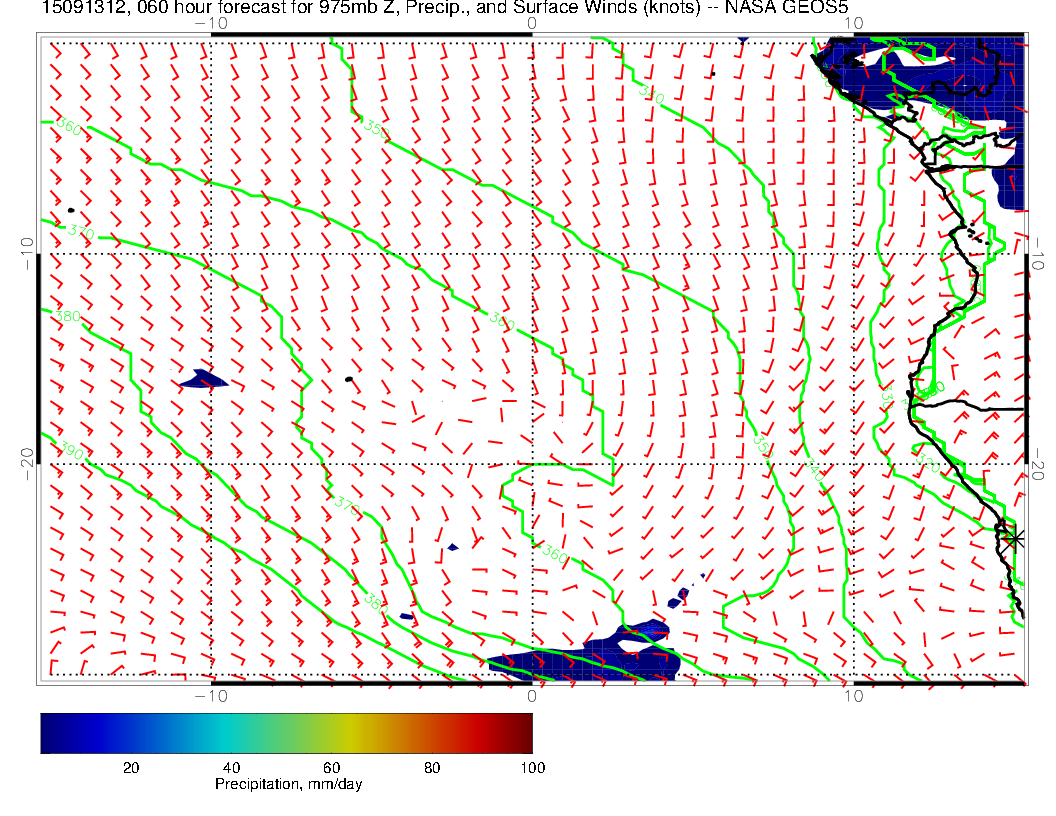The height and width of the screenshot is (816, 1056).
Task: Click the "-10" longitude label on the top axis
Action: coord(211,23)
